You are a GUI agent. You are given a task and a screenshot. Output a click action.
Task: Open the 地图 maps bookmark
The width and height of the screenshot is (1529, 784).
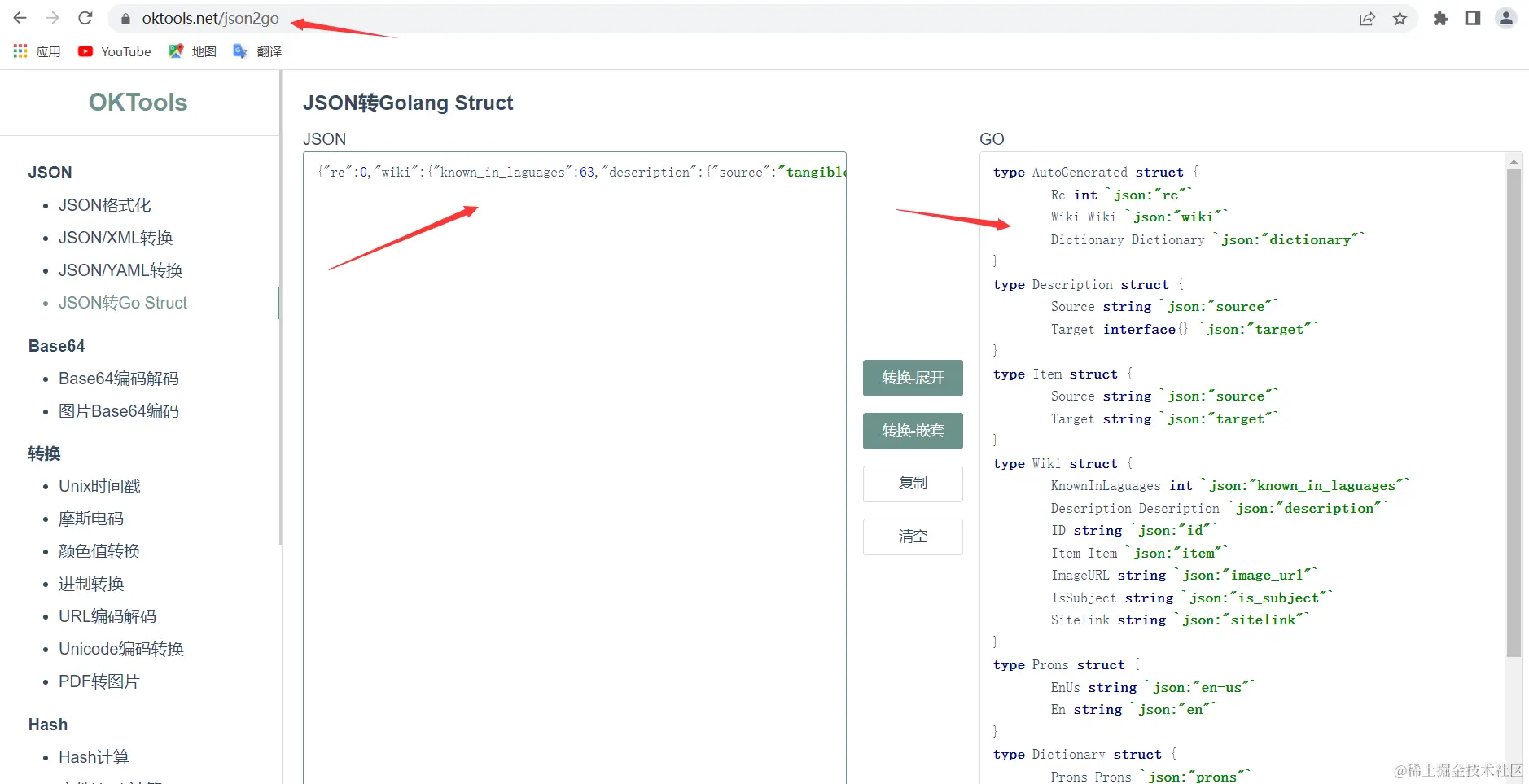click(x=193, y=51)
